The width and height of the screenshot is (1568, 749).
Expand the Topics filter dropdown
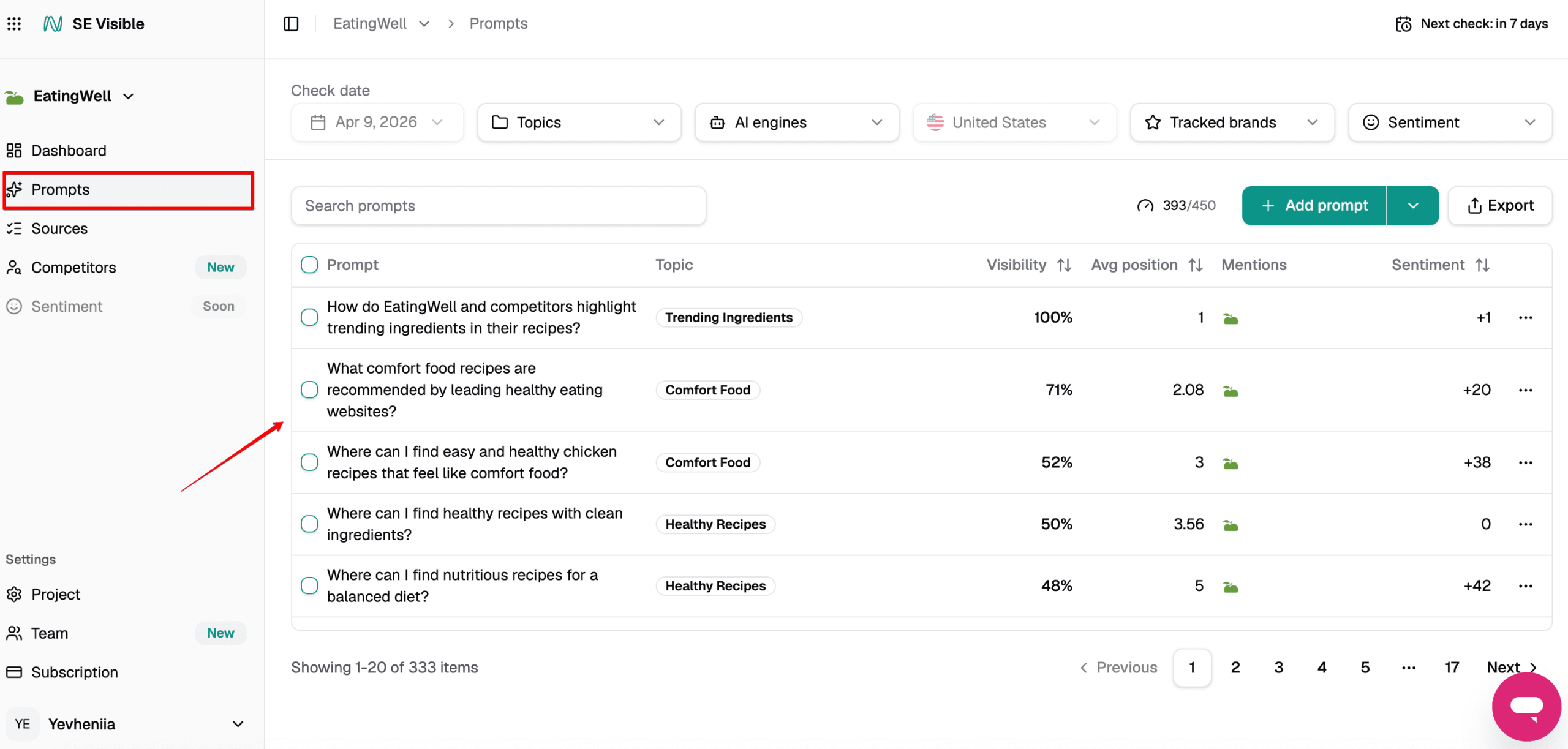[579, 122]
